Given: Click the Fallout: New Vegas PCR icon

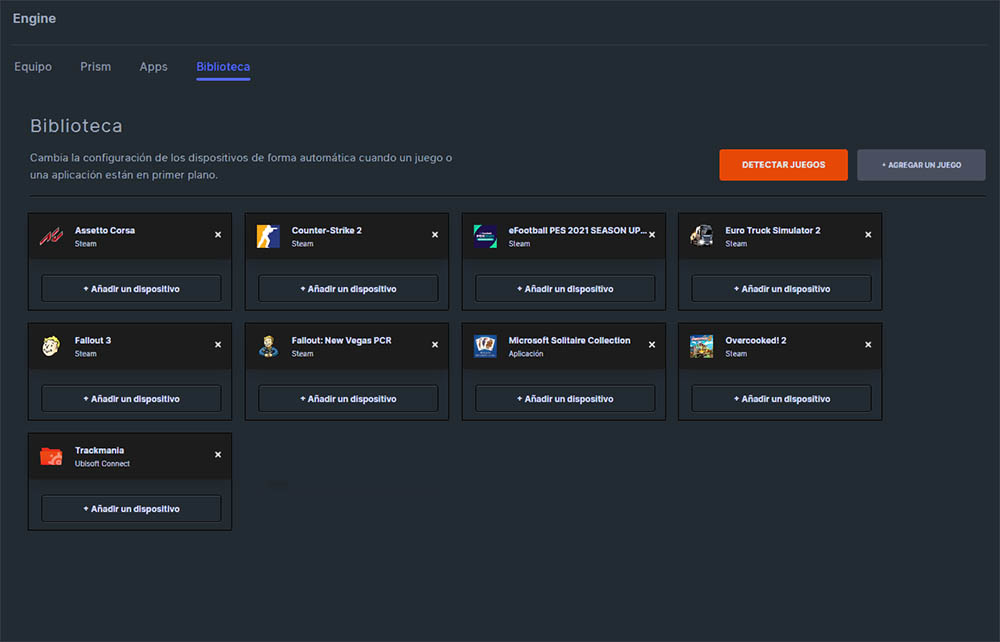Looking at the screenshot, I should tap(268, 346).
